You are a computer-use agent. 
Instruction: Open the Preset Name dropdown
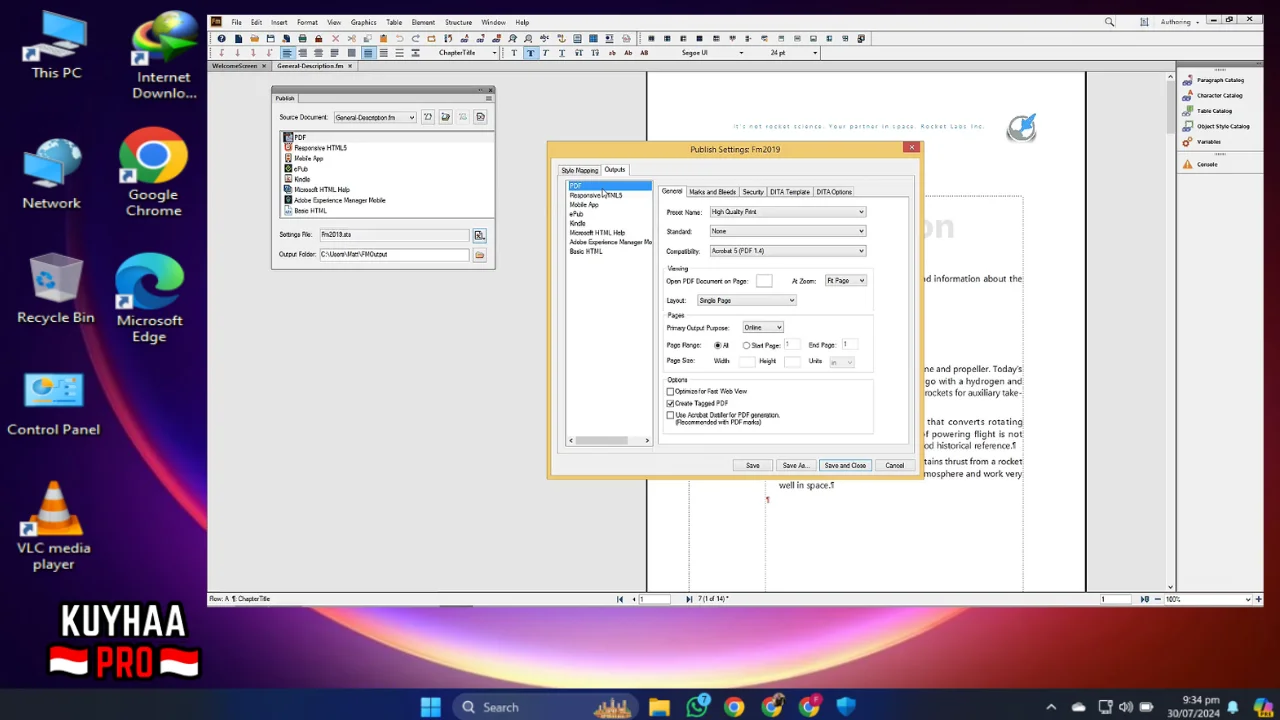pyautogui.click(x=788, y=212)
